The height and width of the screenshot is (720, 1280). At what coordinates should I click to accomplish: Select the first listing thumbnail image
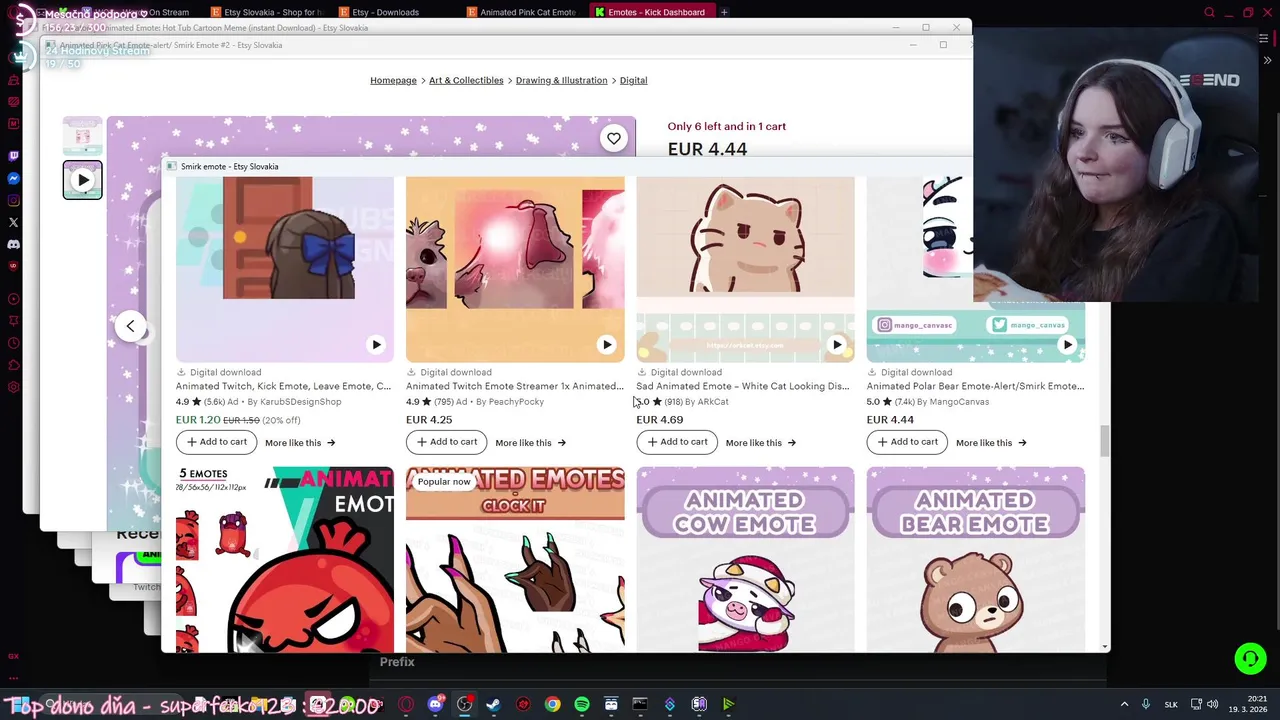pyautogui.click(x=82, y=135)
